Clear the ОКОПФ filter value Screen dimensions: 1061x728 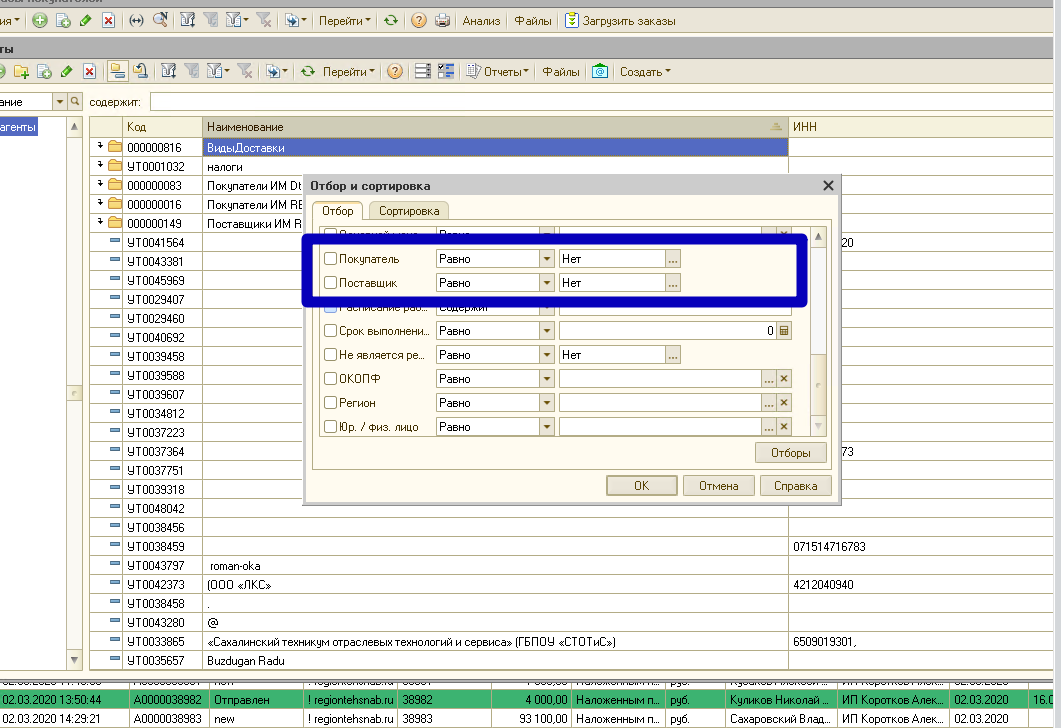(x=784, y=379)
